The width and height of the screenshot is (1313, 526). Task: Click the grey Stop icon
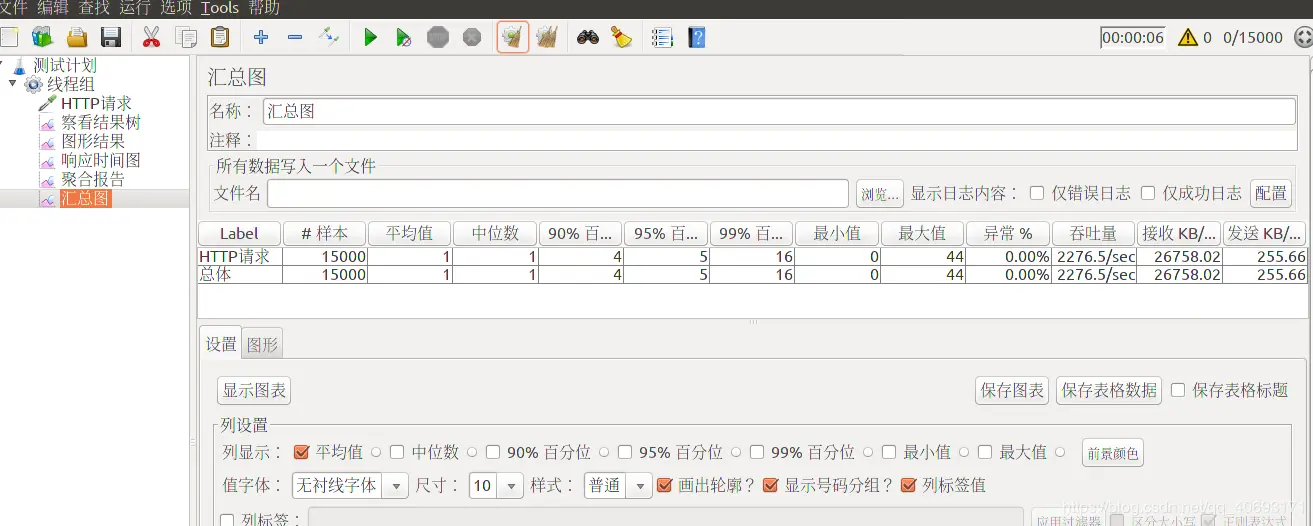[x=438, y=38]
